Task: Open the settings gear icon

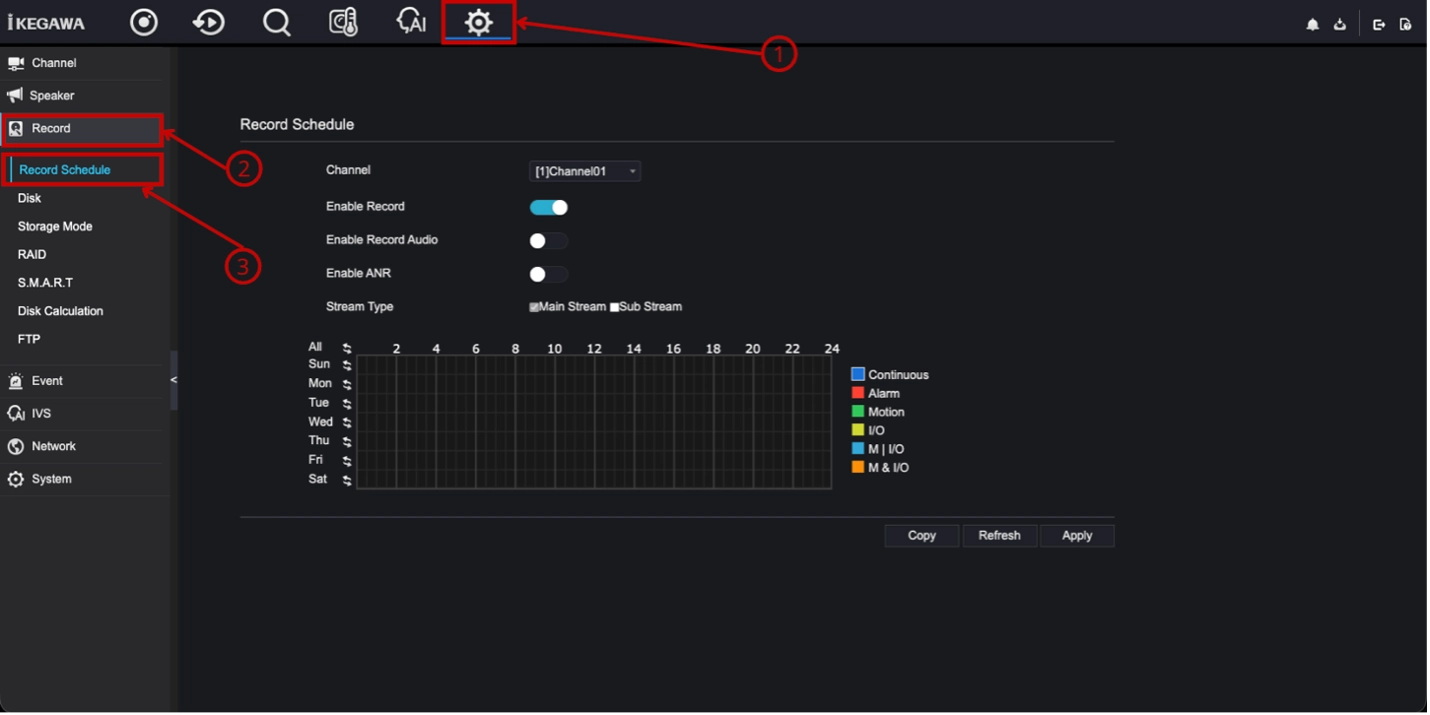Action: (479, 22)
